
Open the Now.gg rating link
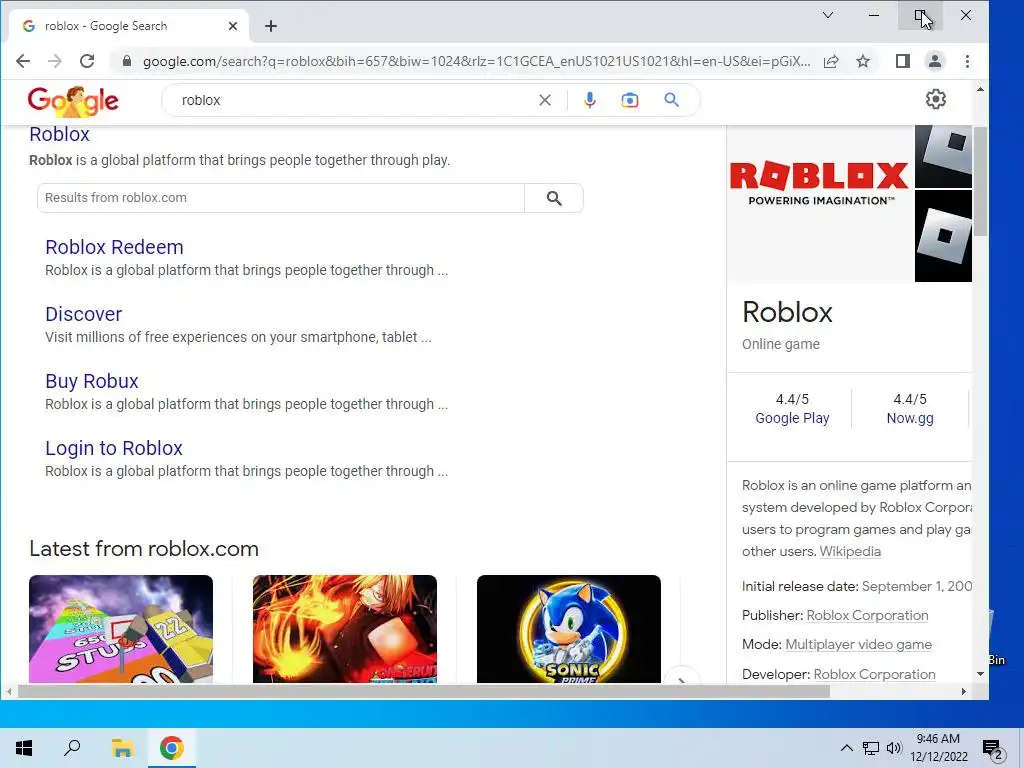[x=910, y=418]
